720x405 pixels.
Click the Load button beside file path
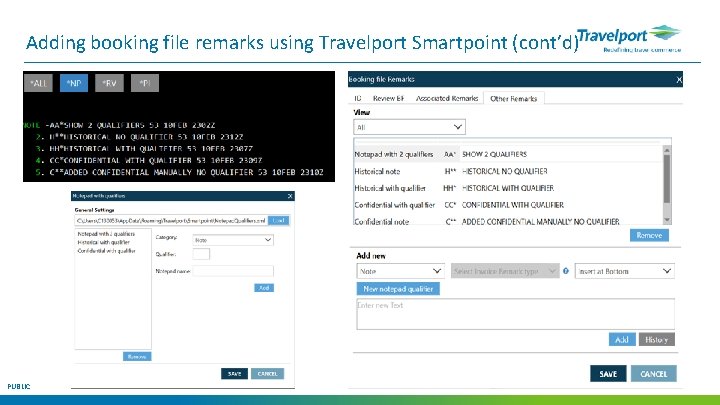coord(279,221)
